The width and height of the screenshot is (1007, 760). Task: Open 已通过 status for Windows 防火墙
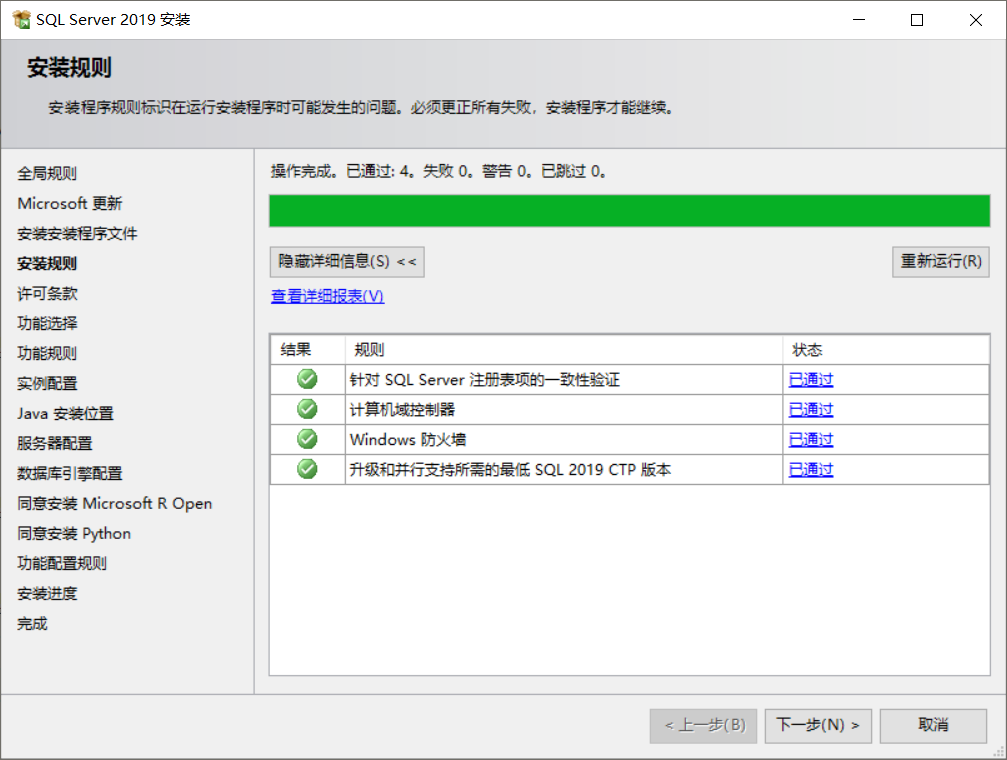[810, 439]
